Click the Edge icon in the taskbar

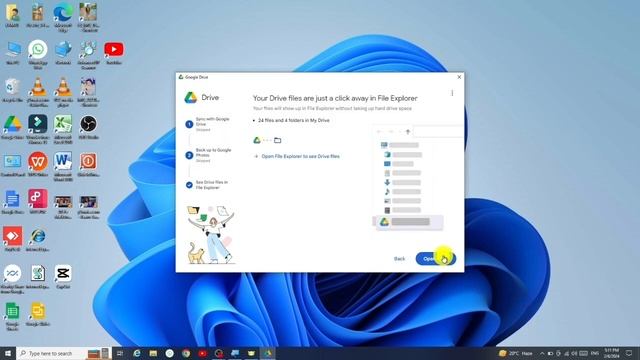tap(137, 353)
